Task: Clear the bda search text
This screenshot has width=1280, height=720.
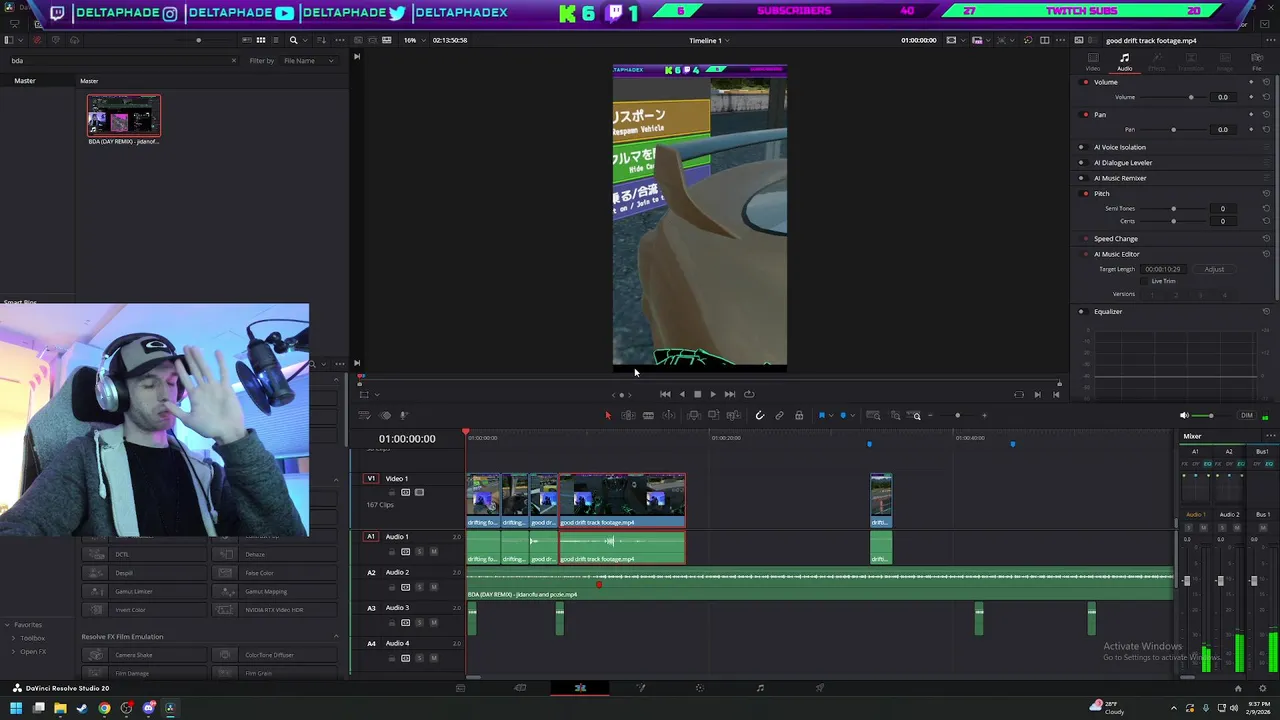Action: click(x=234, y=61)
